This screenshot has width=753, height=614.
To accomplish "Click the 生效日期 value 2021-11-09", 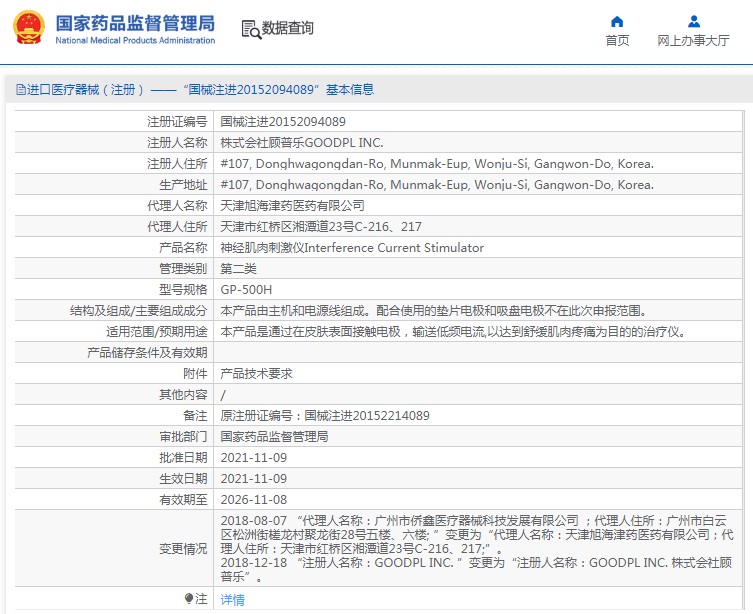I will click(x=254, y=479).
